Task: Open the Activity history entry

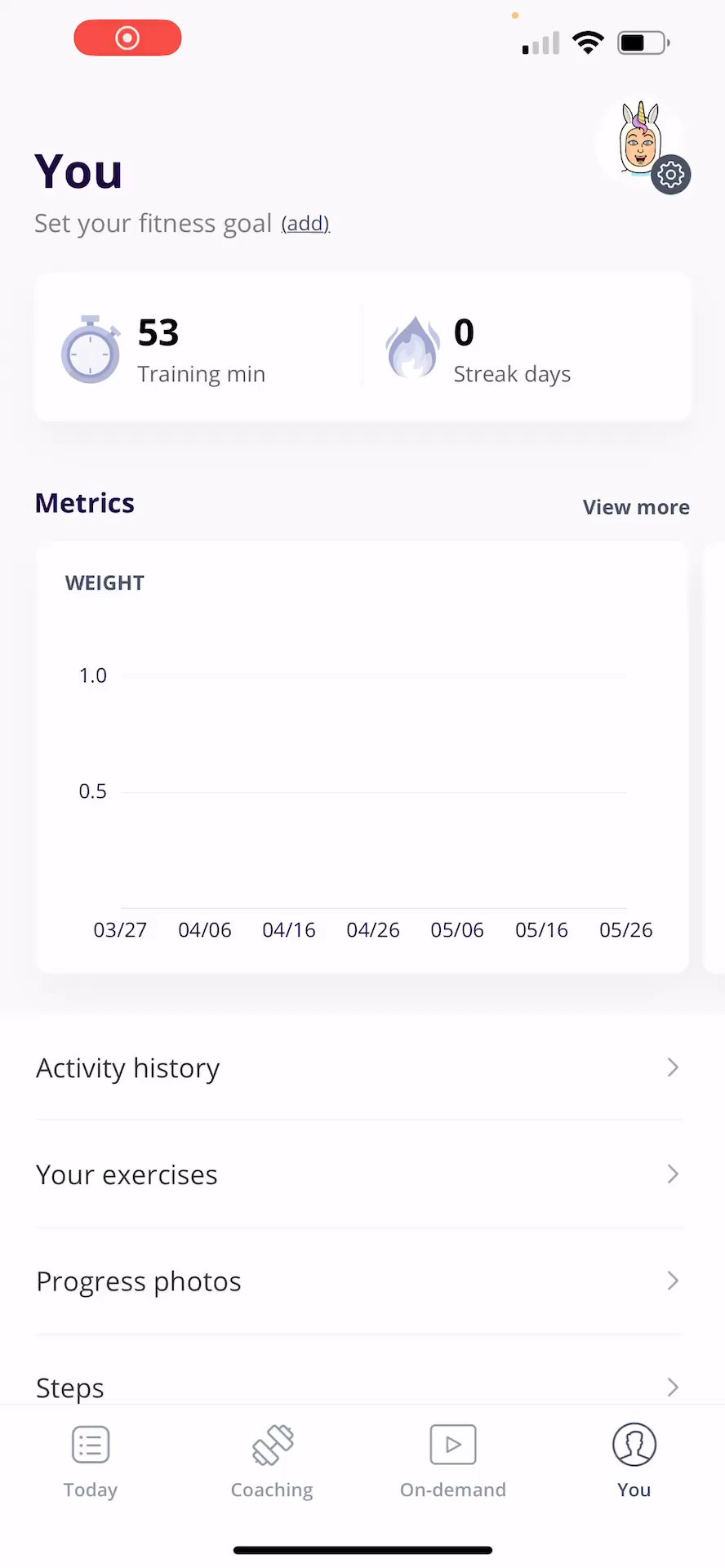Action: click(128, 1068)
